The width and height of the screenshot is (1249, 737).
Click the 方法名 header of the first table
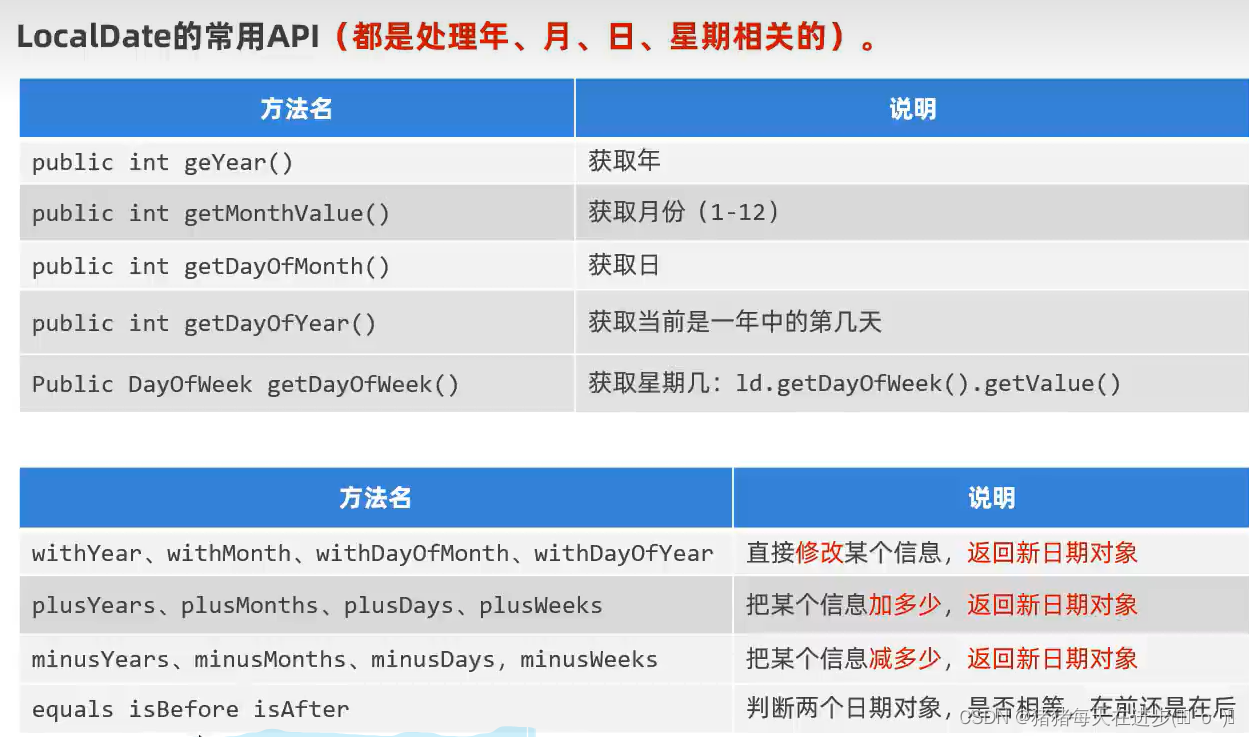tap(295, 107)
